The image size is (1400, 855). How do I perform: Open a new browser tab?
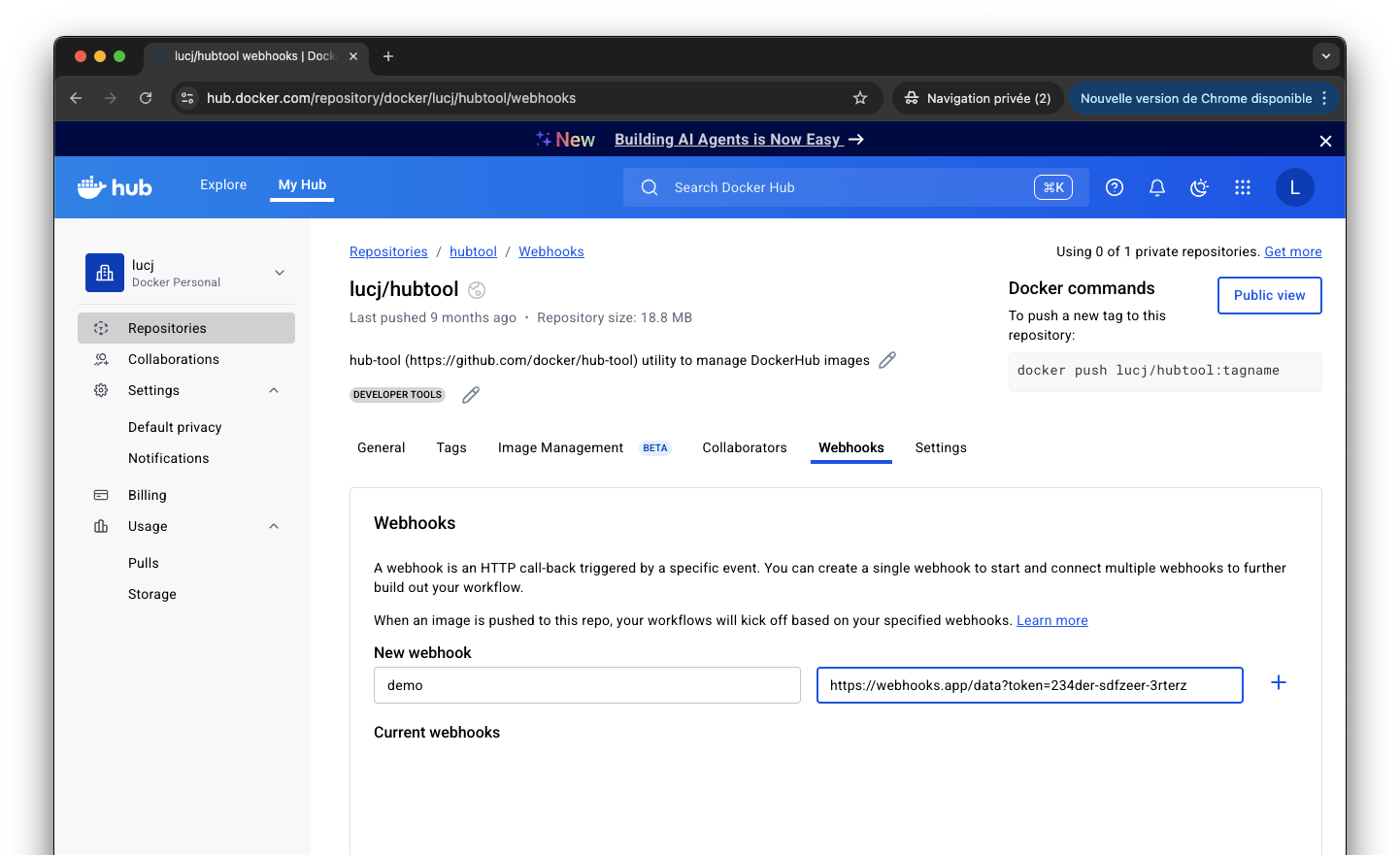[x=388, y=56]
